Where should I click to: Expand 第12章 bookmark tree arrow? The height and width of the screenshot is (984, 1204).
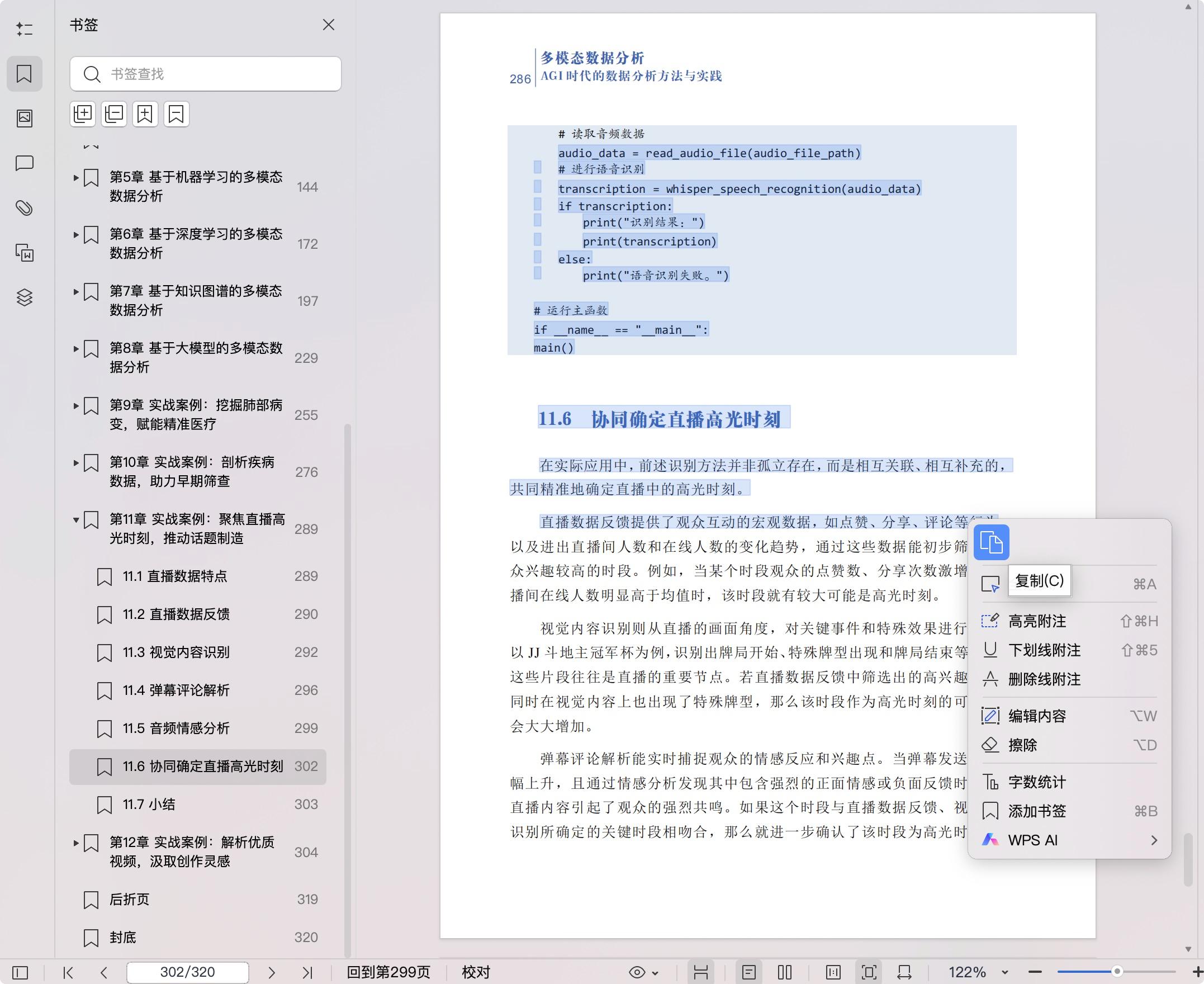[x=76, y=844]
